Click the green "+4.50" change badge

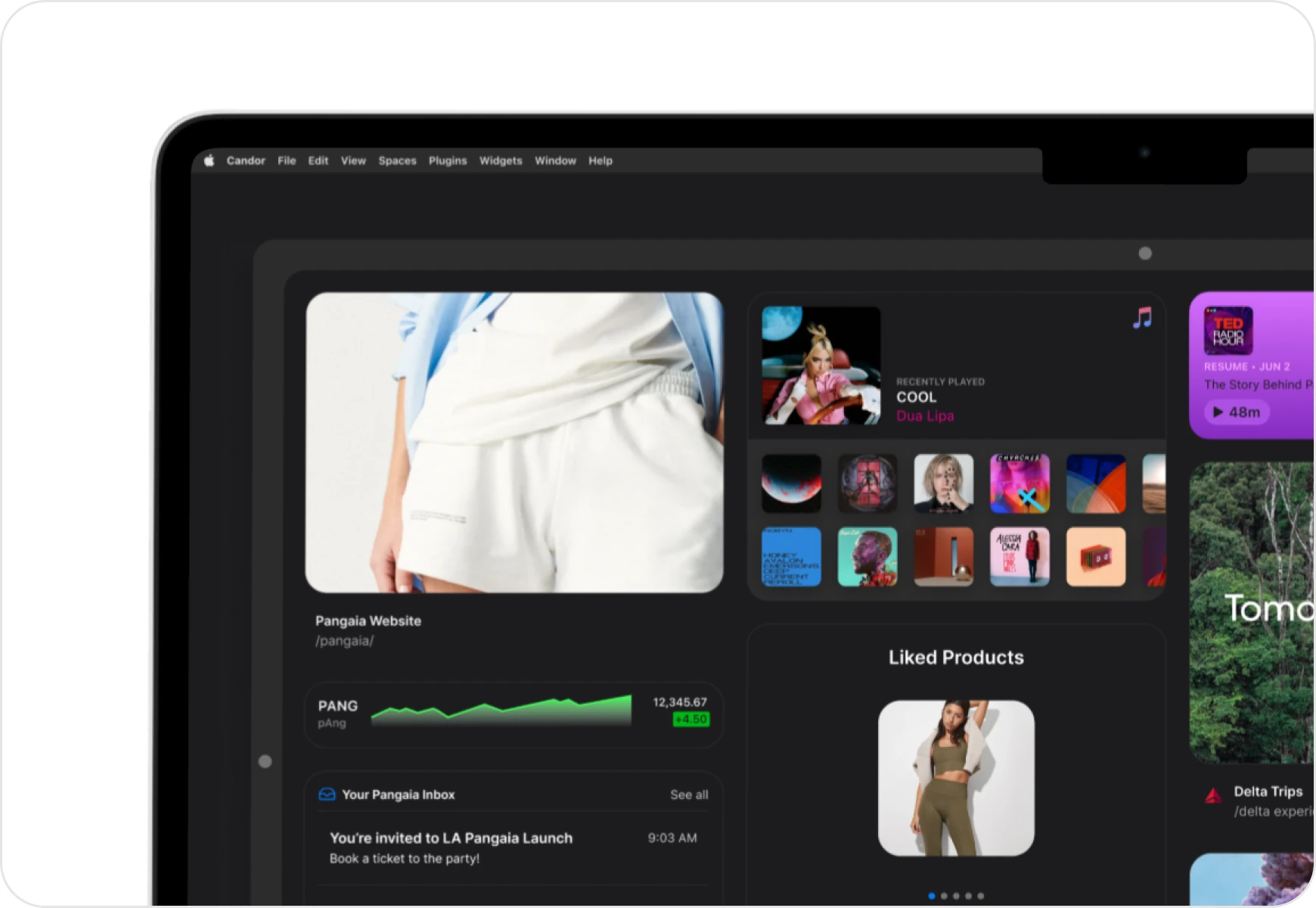[x=691, y=719]
